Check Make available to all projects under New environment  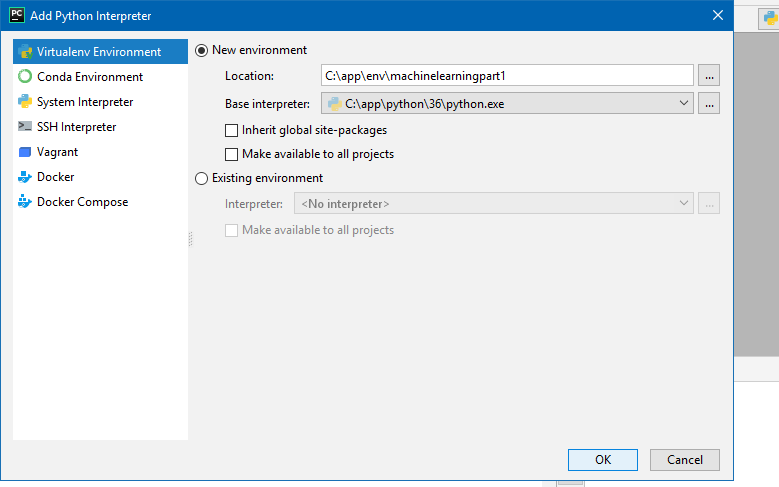point(232,155)
